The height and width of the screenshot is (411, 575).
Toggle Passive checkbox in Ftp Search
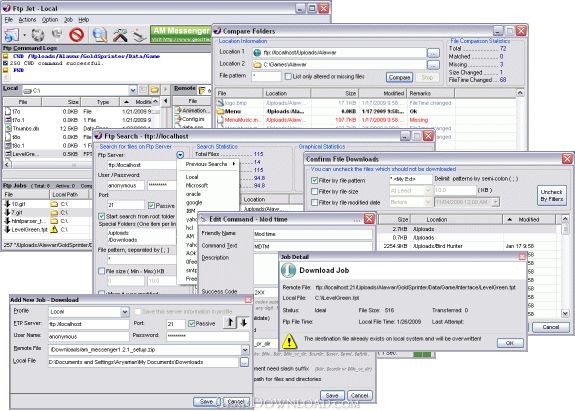tap(151, 205)
